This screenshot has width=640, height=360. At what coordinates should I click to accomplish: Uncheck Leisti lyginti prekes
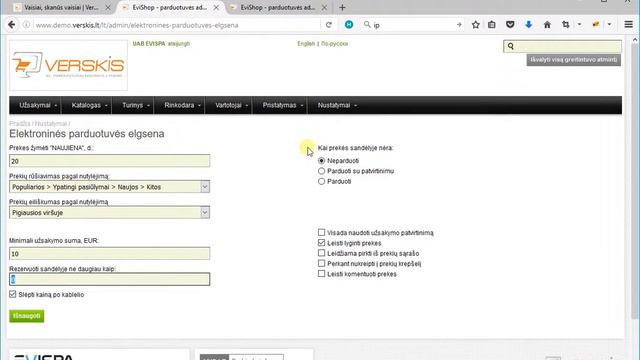coord(322,243)
